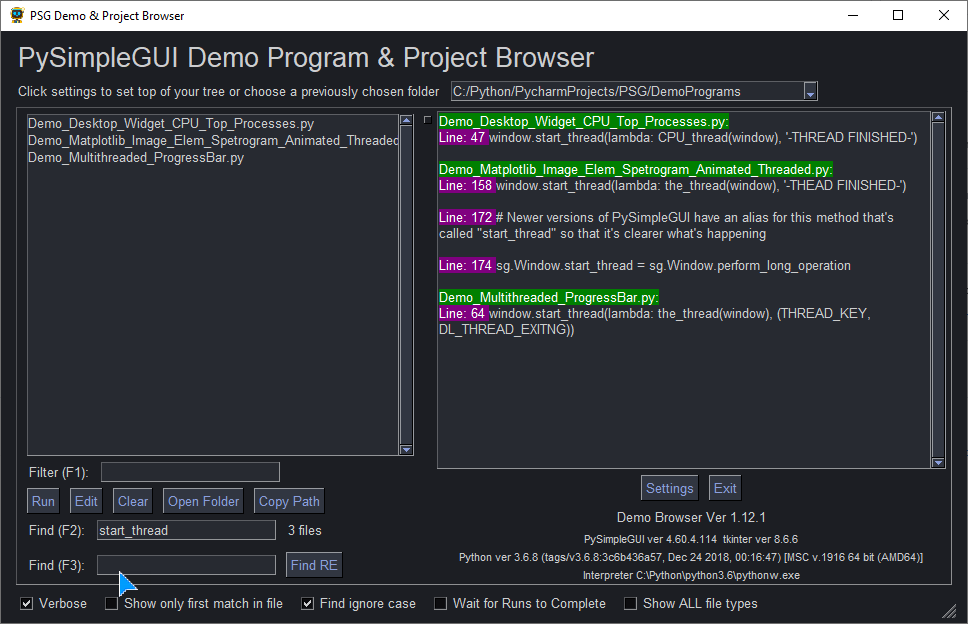Click file list scrollbar down arrow

(406, 450)
